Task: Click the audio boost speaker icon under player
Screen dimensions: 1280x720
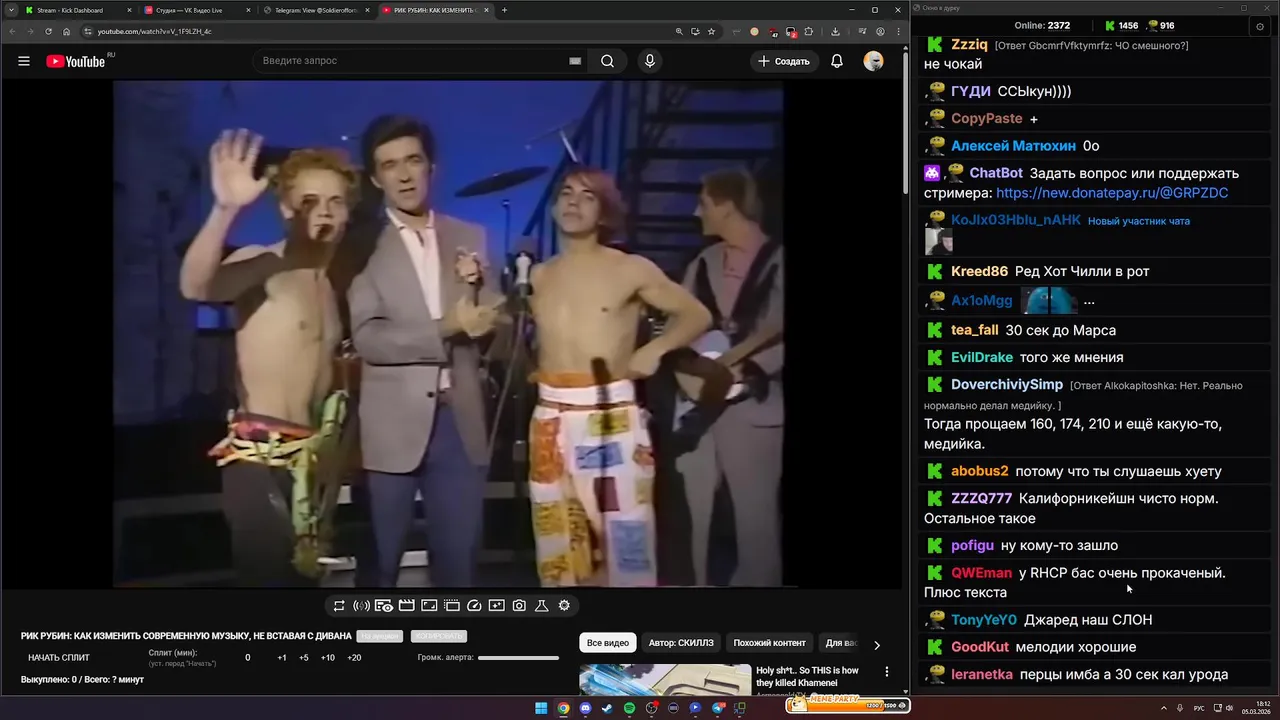Action: 361,605
